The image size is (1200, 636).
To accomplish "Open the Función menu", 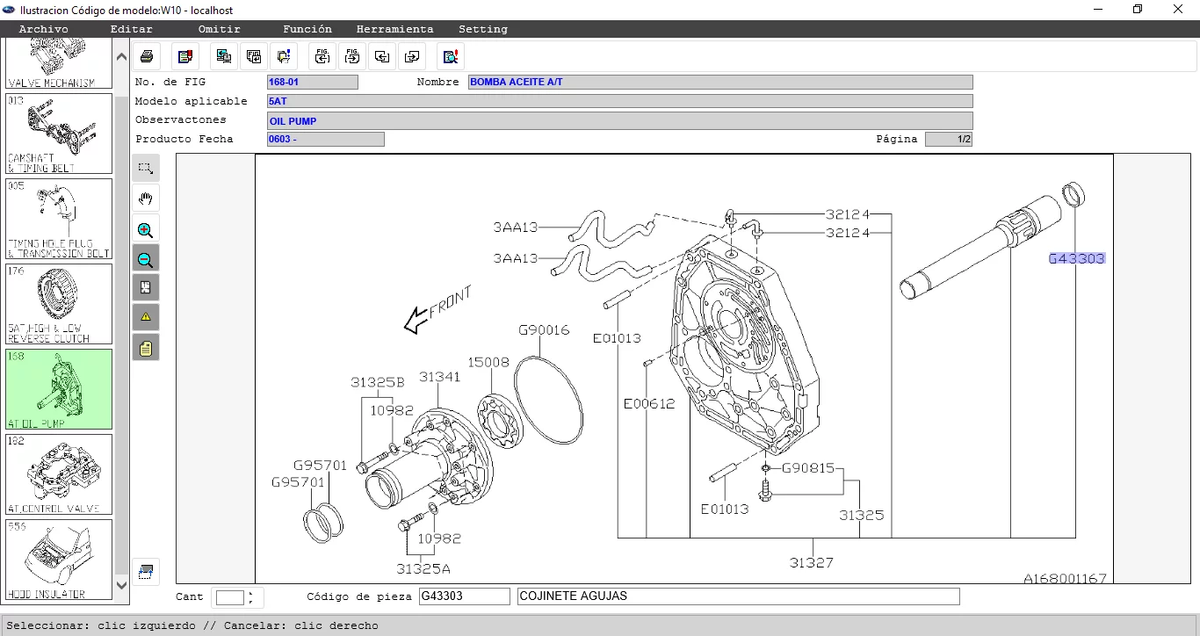I will click(307, 29).
